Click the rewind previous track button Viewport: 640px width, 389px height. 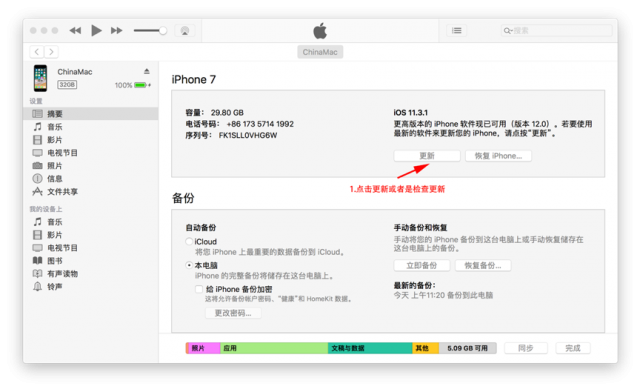click(75, 31)
